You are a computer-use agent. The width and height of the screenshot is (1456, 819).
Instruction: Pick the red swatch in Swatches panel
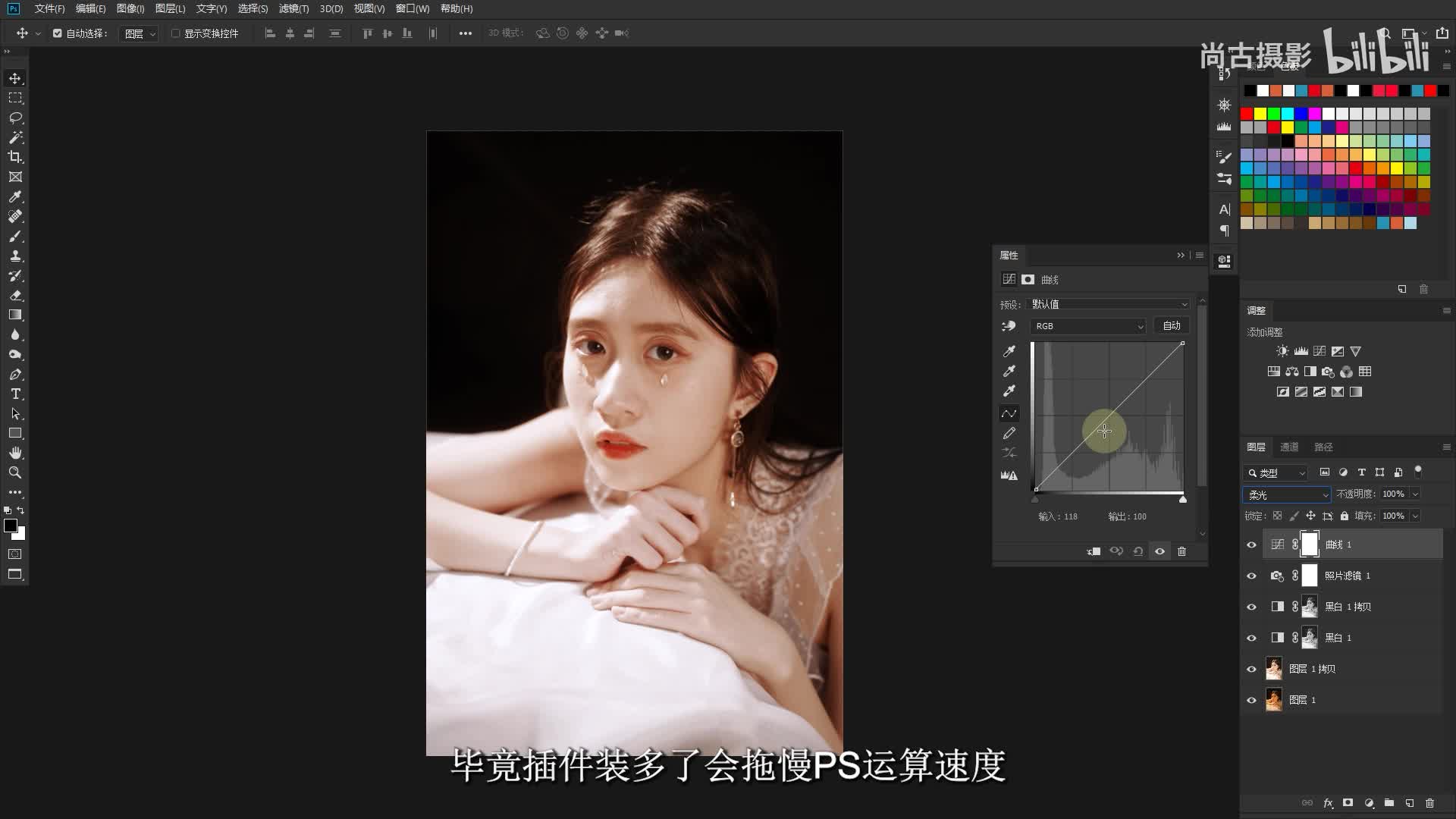(1247, 114)
